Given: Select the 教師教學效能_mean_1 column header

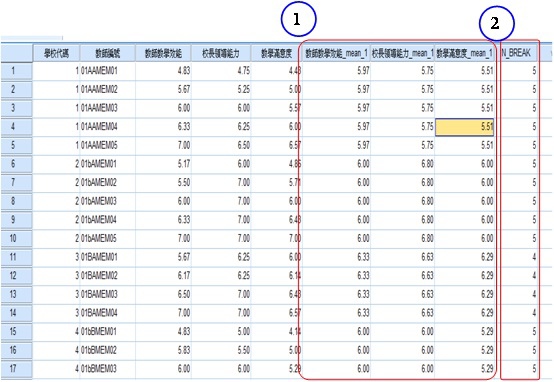Looking at the screenshot, I should 336,53.
